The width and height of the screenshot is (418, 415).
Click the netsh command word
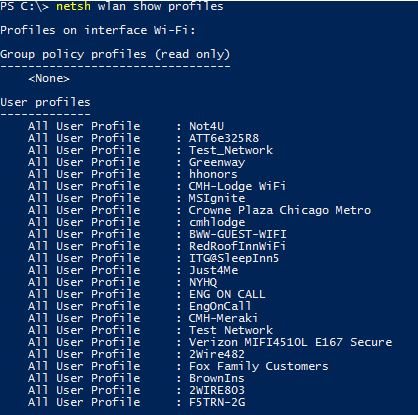(x=73, y=6)
